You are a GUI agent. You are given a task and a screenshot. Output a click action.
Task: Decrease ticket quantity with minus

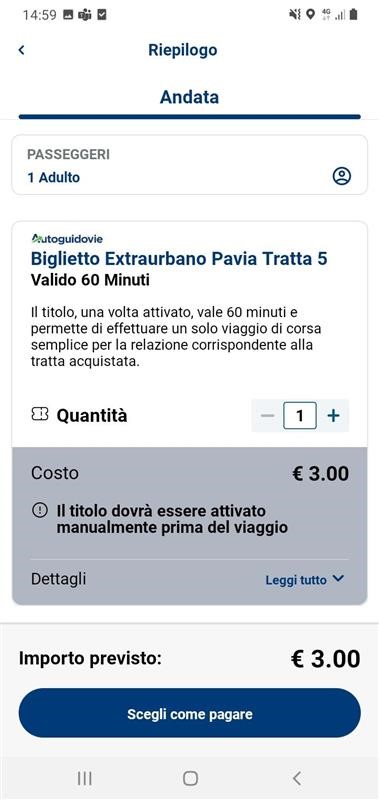click(x=267, y=416)
